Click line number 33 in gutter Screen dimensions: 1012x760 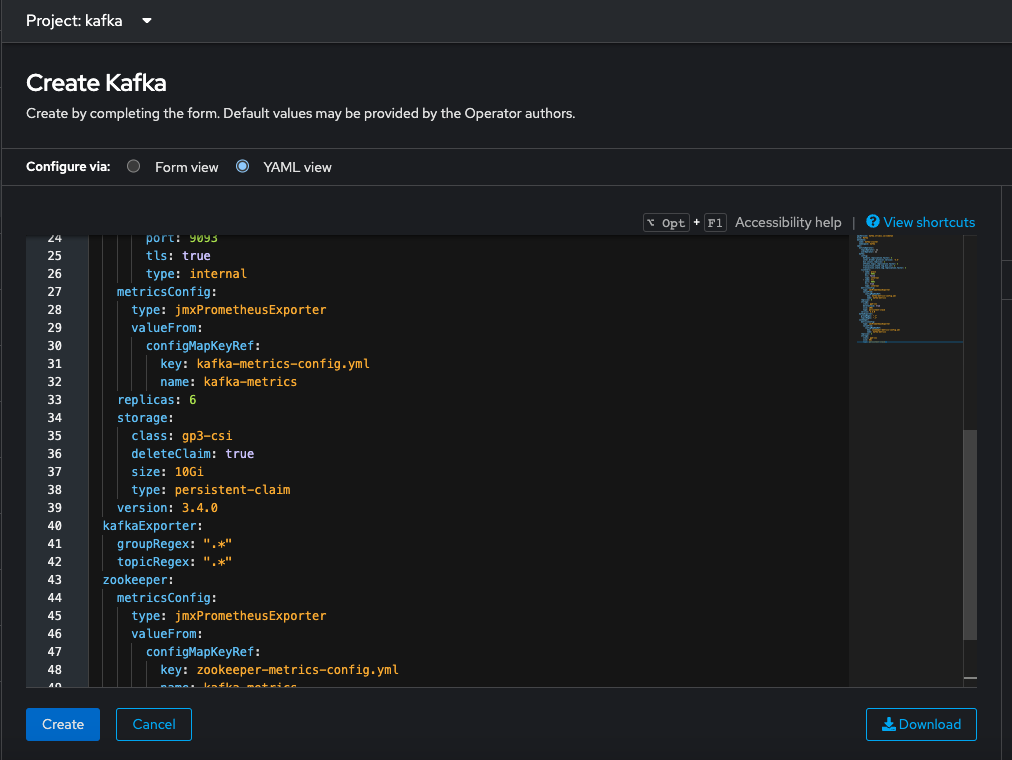pos(54,400)
